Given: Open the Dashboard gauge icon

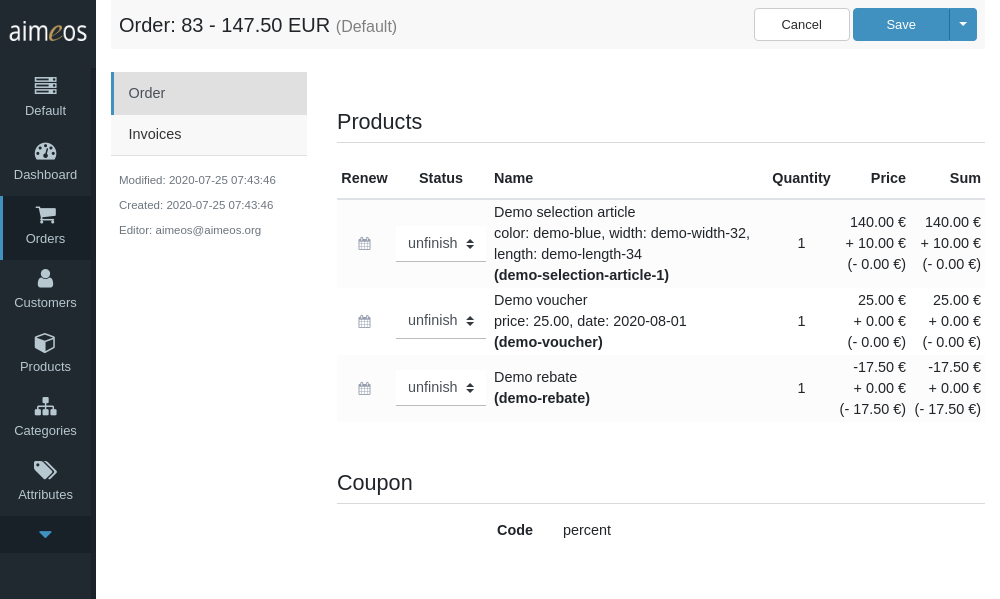Looking at the screenshot, I should point(45,151).
